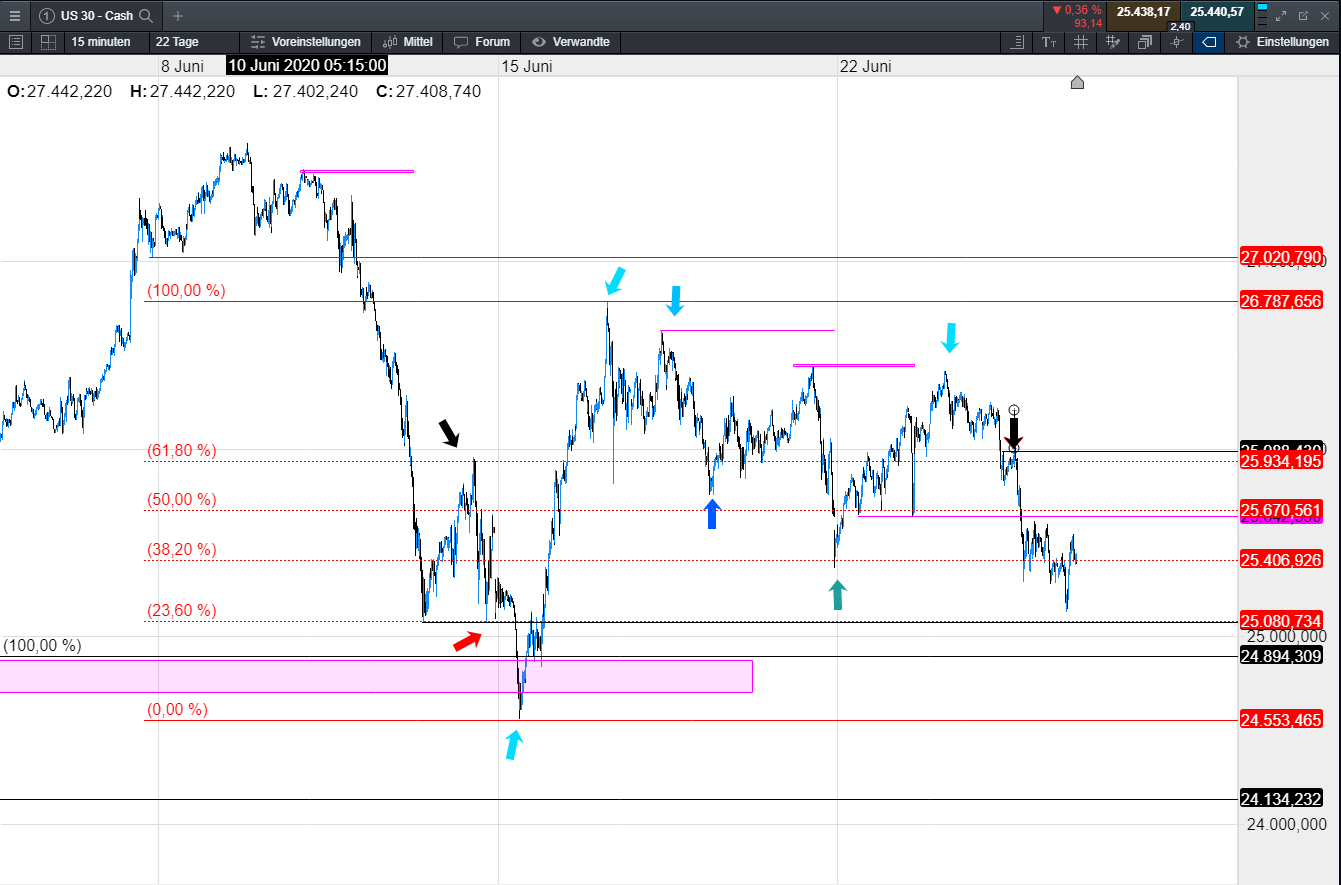Screen dimensions: 1341x885
Task: Click the (0,00 %) Fibonacci label
Action: pyautogui.click(x=178, y=710)
